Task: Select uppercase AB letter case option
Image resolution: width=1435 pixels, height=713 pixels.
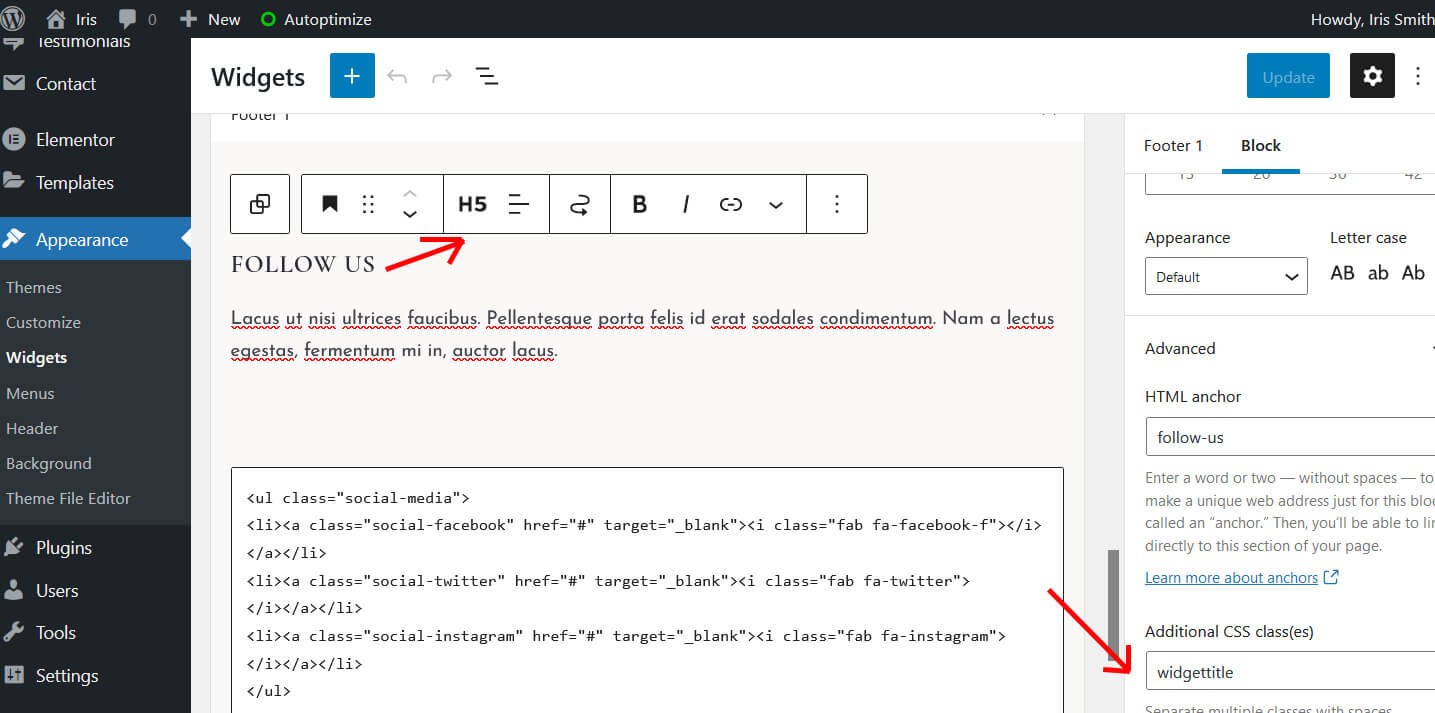Action: (1342, 273)
